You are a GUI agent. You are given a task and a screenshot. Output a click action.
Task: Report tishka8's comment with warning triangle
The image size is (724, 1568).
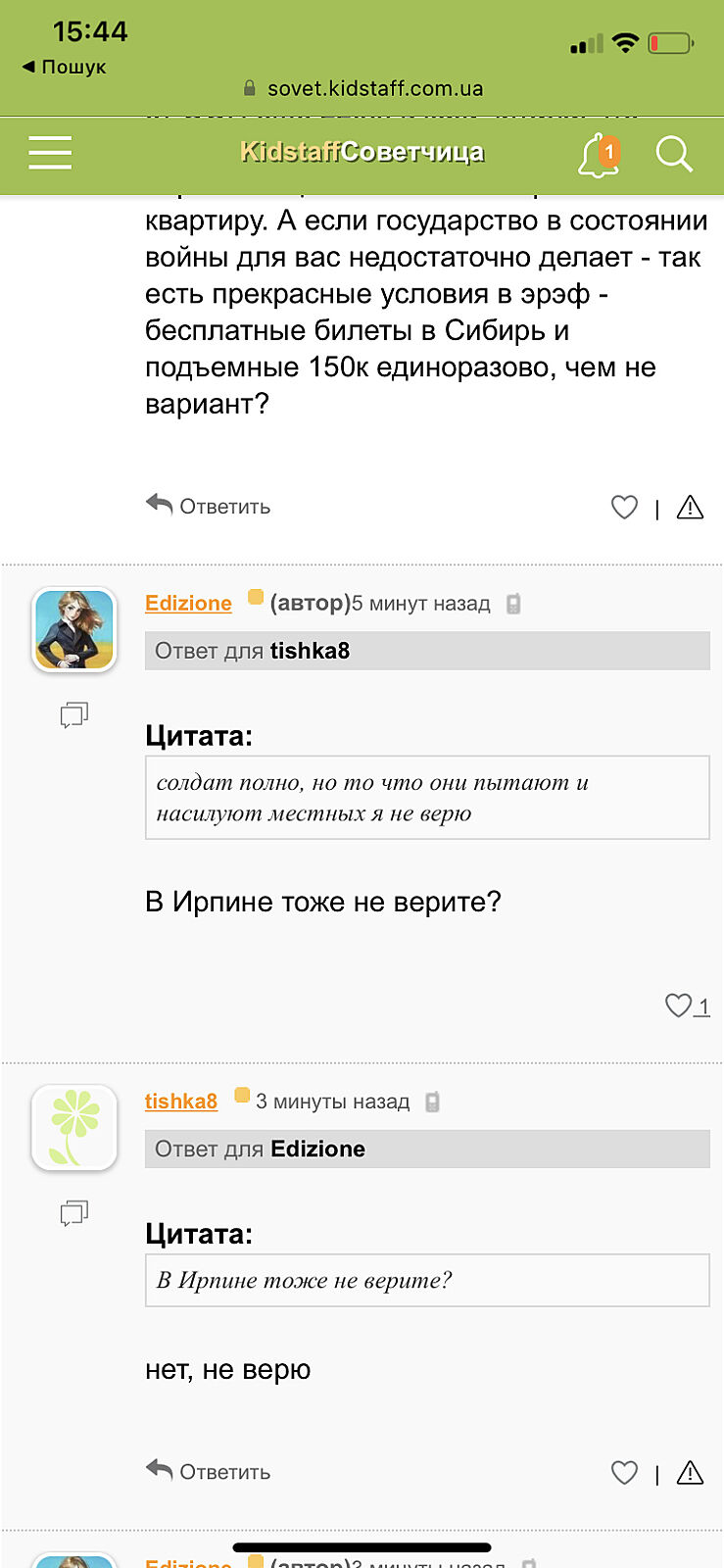pyautogui.click(x=690, y=1472)
